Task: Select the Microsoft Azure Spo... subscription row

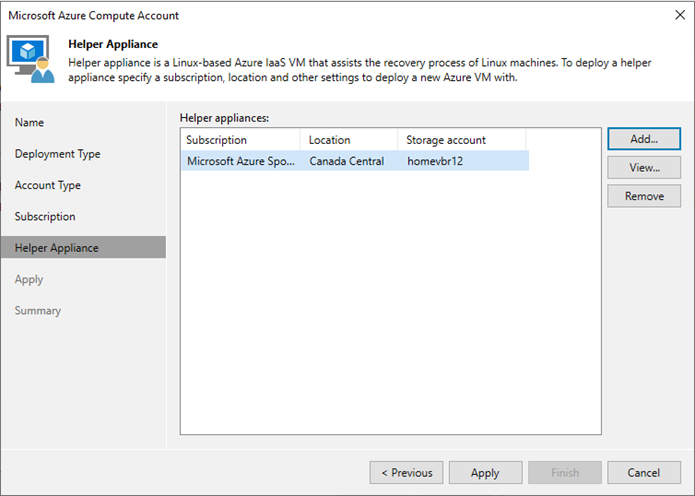Action: [x=355, y=161]
